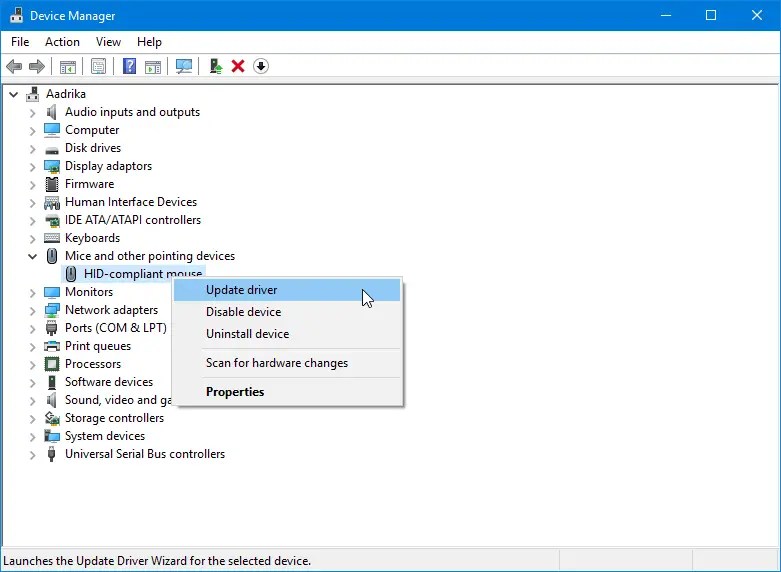Choose Uninstall device from the context menu
The width and height of the screenshot is (781, 572).
click(247, 334)
